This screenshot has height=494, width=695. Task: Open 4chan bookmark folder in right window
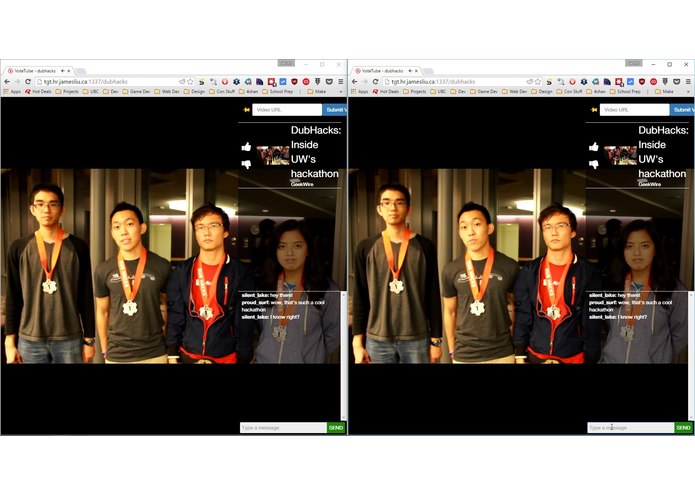pos(596,91)
